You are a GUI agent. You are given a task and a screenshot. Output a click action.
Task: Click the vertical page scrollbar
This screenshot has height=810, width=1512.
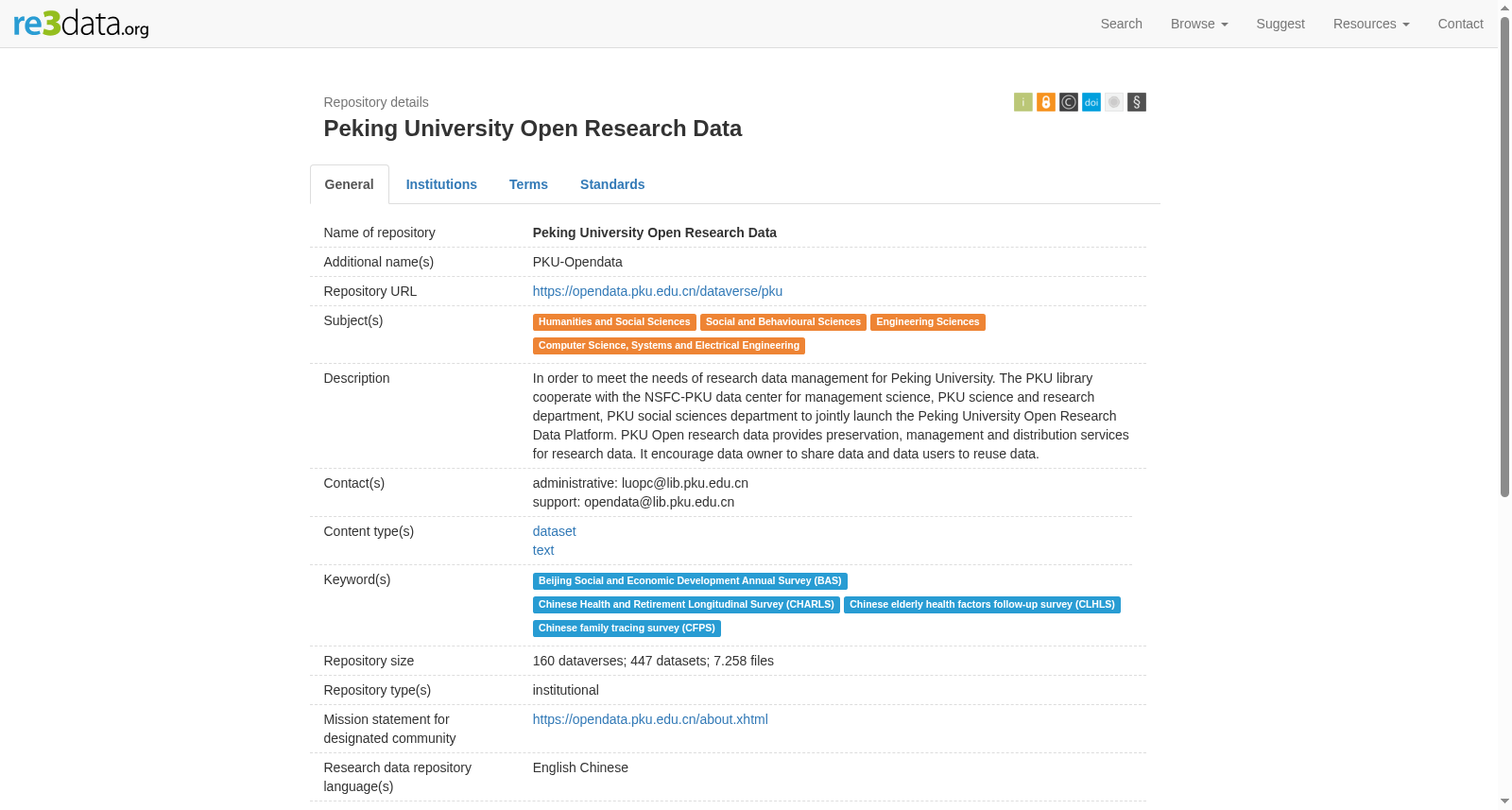point(1504,255)
